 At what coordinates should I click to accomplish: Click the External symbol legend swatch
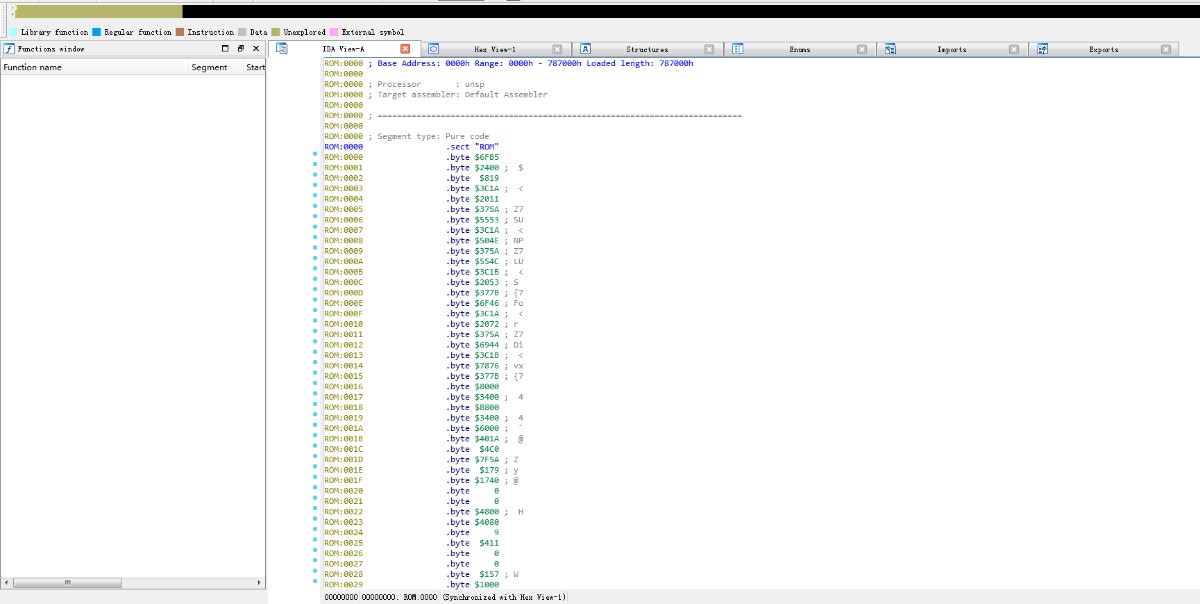click(x=334, y=32)
